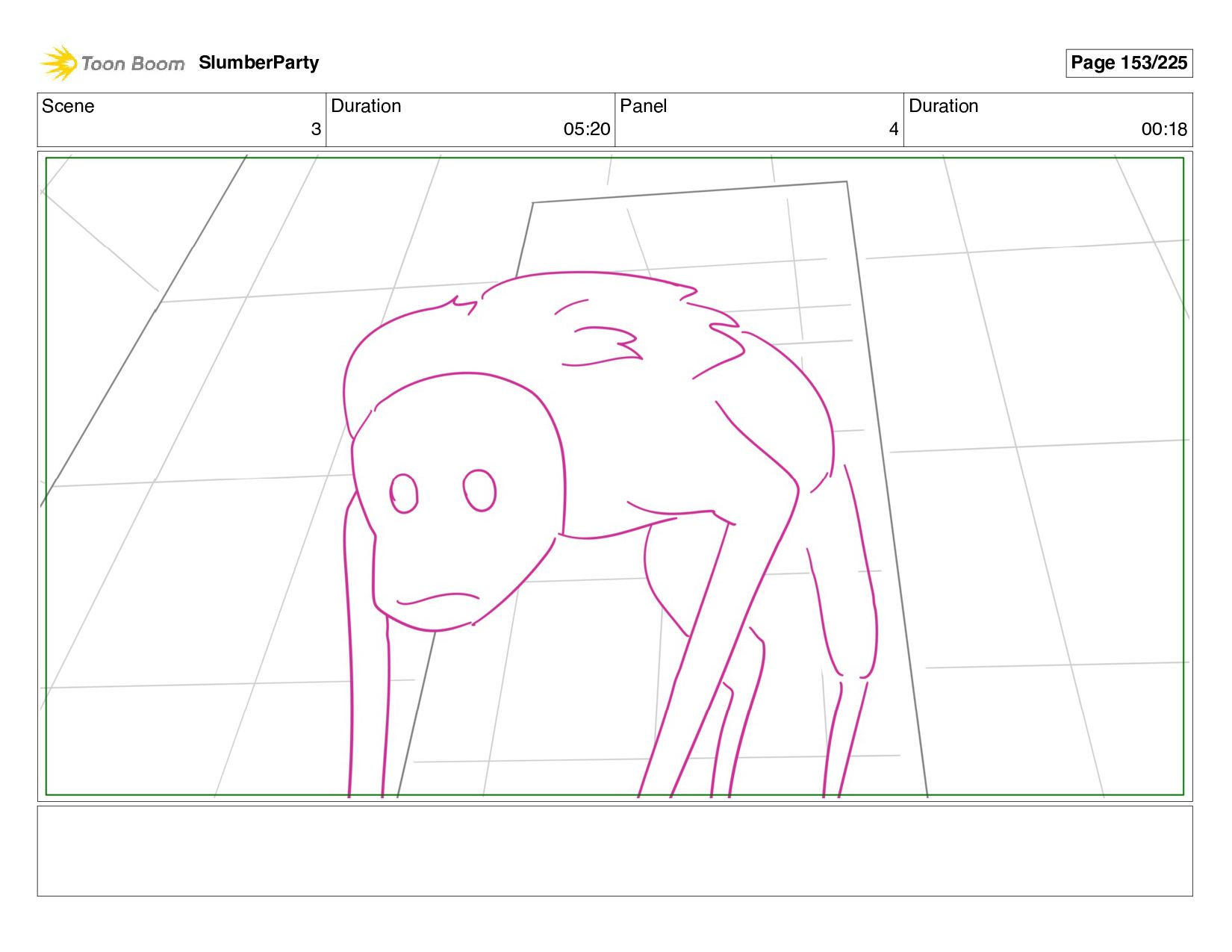Click the storyboard panel drawing
1232x952 pixels.
pos(615,476)
